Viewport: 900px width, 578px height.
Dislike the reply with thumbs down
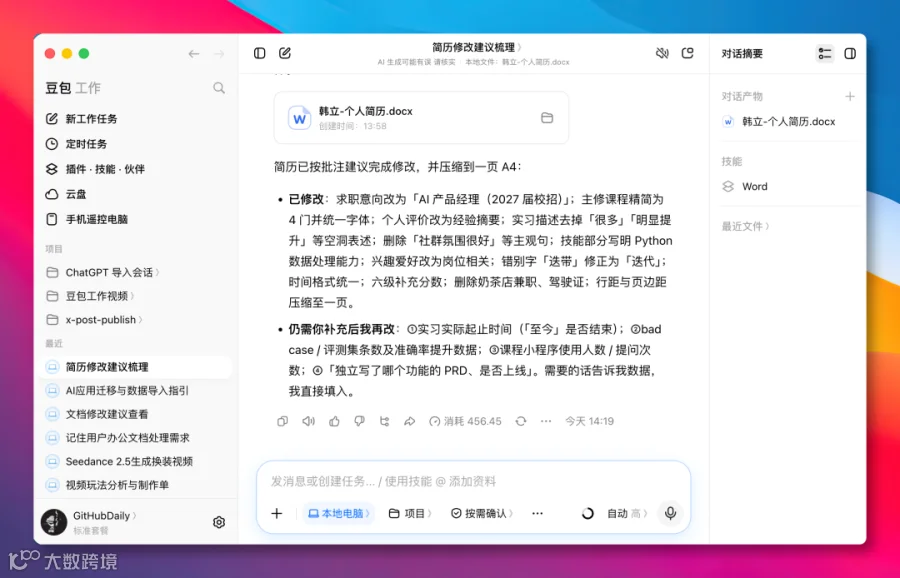click(359, 421)
